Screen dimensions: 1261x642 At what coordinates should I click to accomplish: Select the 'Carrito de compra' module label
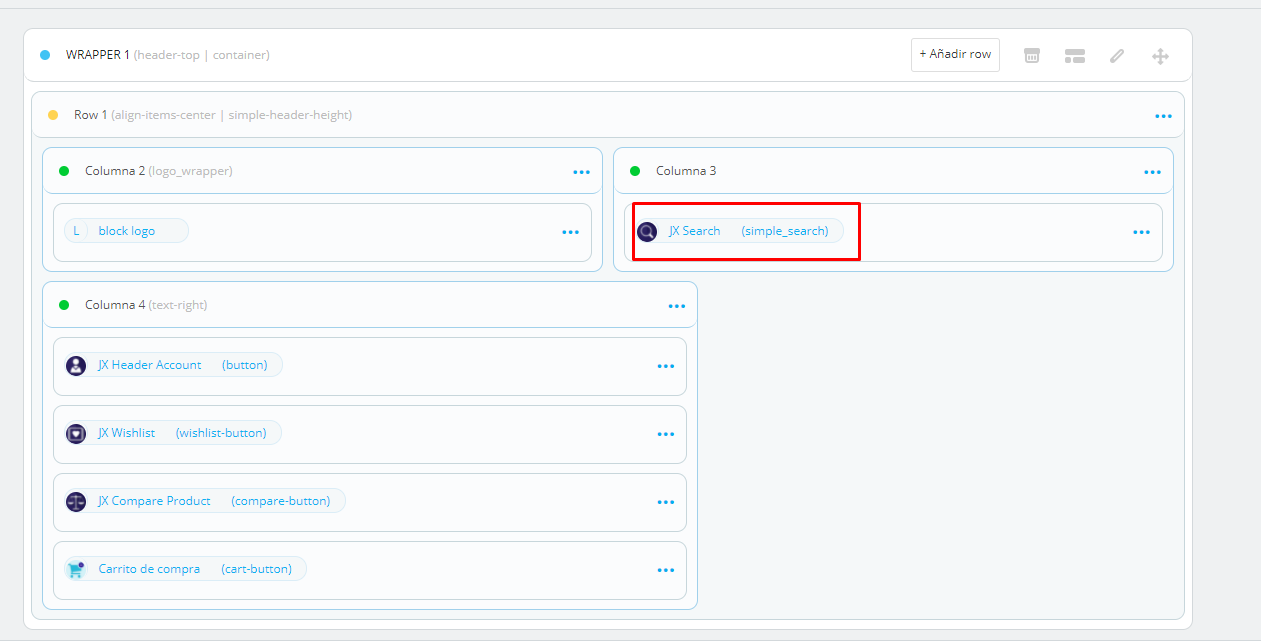click(x=149, y=569)
